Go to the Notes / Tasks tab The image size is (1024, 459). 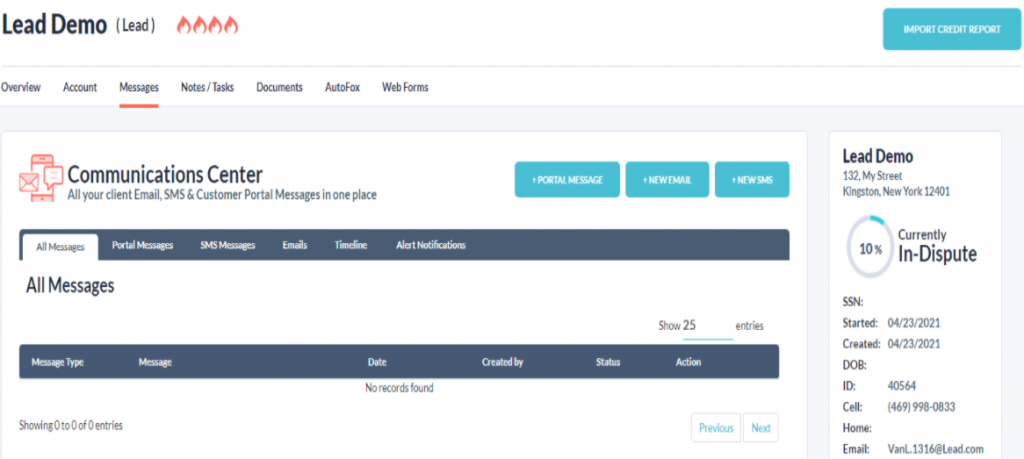[x=207, y=88]
